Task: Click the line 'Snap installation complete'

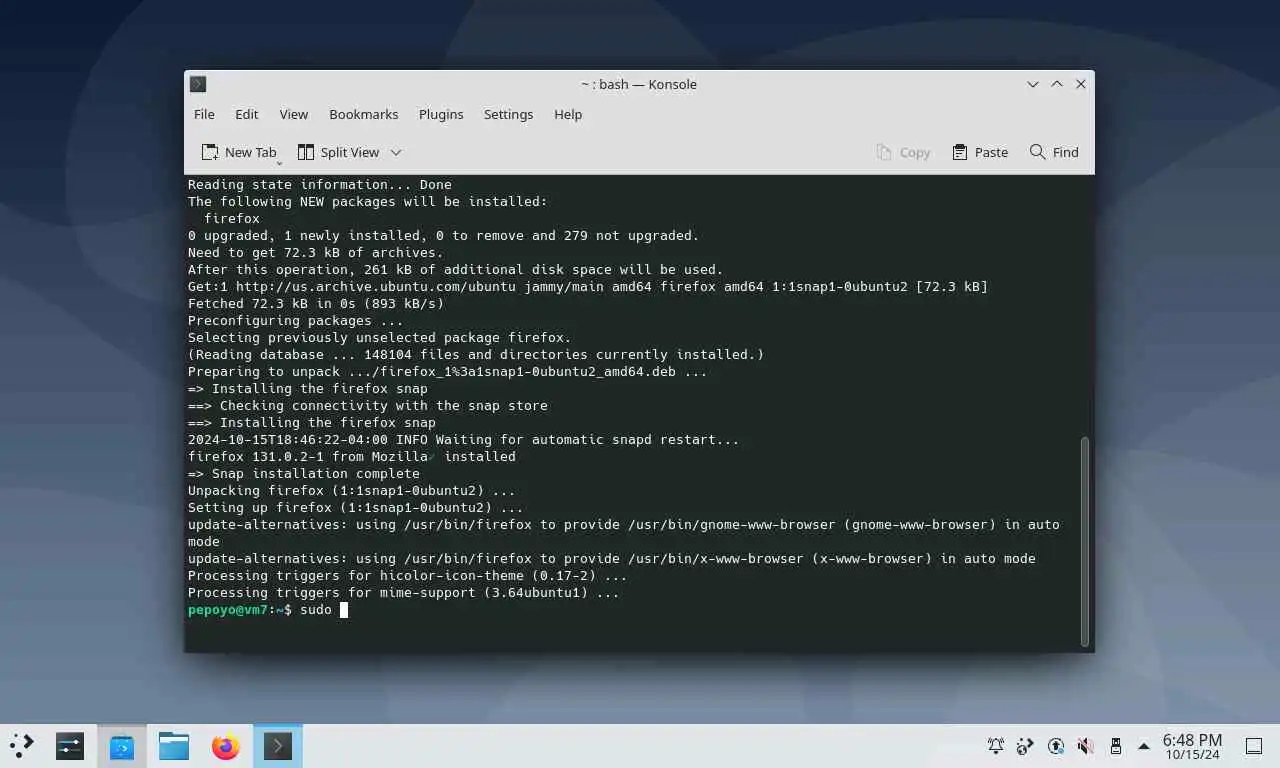Action: (316, 474)
